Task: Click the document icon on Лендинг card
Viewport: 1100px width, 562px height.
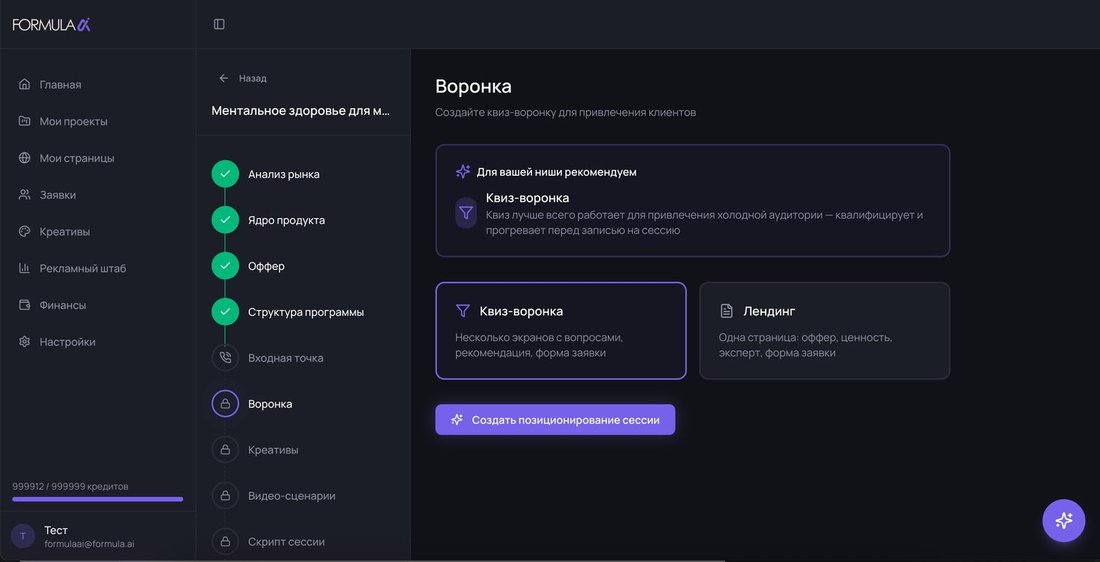Action: tap(726, 311)
